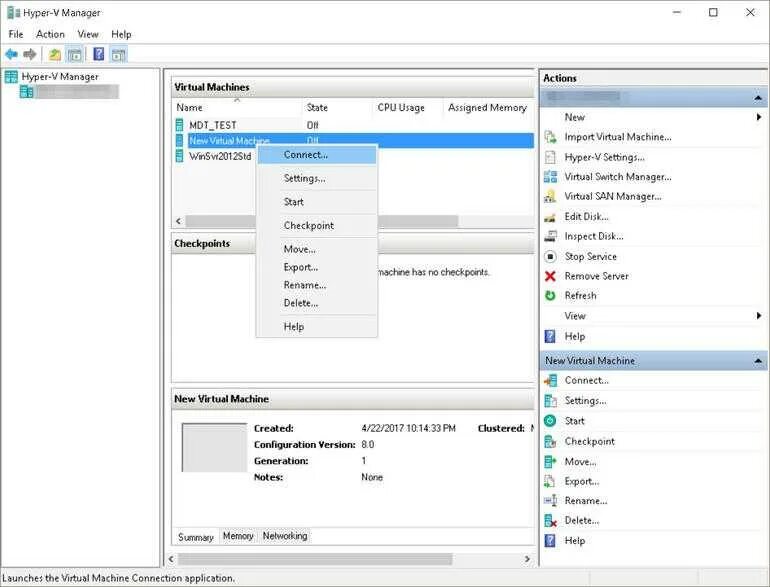This screenshot has width=770, height=587.
Task: Sort by the Name column header
Action: point(237,108)
